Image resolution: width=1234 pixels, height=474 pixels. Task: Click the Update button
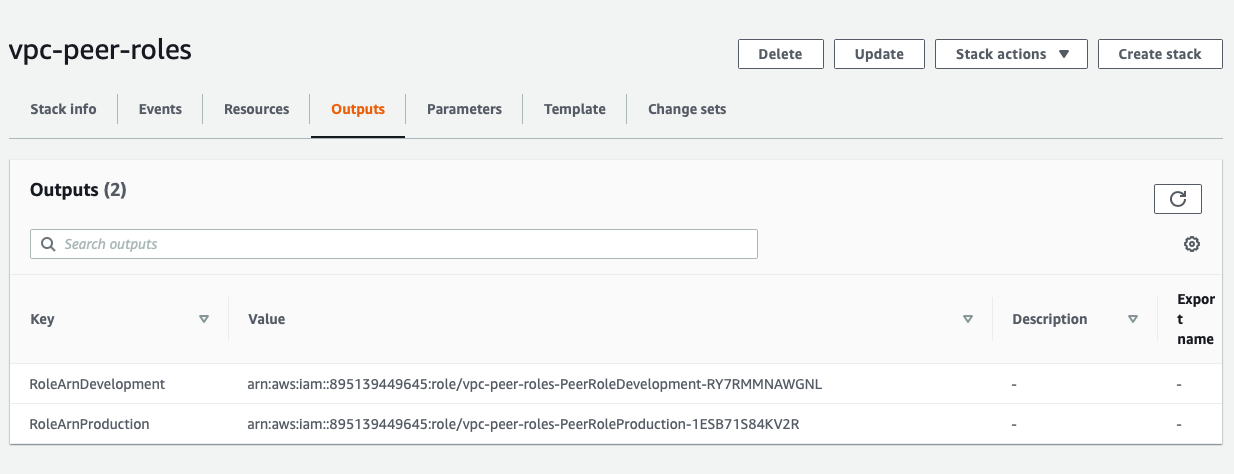pyautogui.click(x=879, y=54)
